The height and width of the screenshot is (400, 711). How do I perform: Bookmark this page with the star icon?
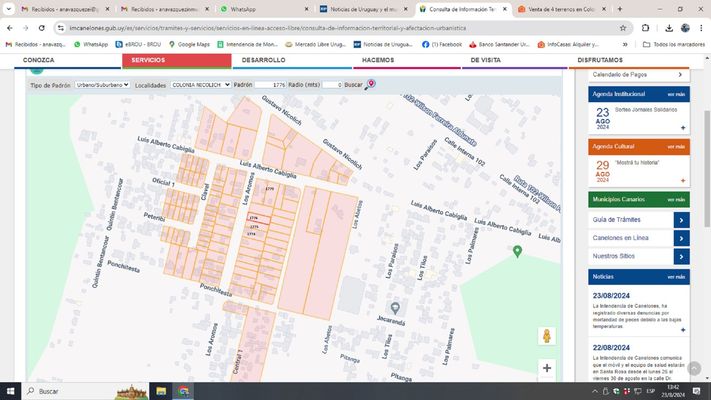point(624,28)
